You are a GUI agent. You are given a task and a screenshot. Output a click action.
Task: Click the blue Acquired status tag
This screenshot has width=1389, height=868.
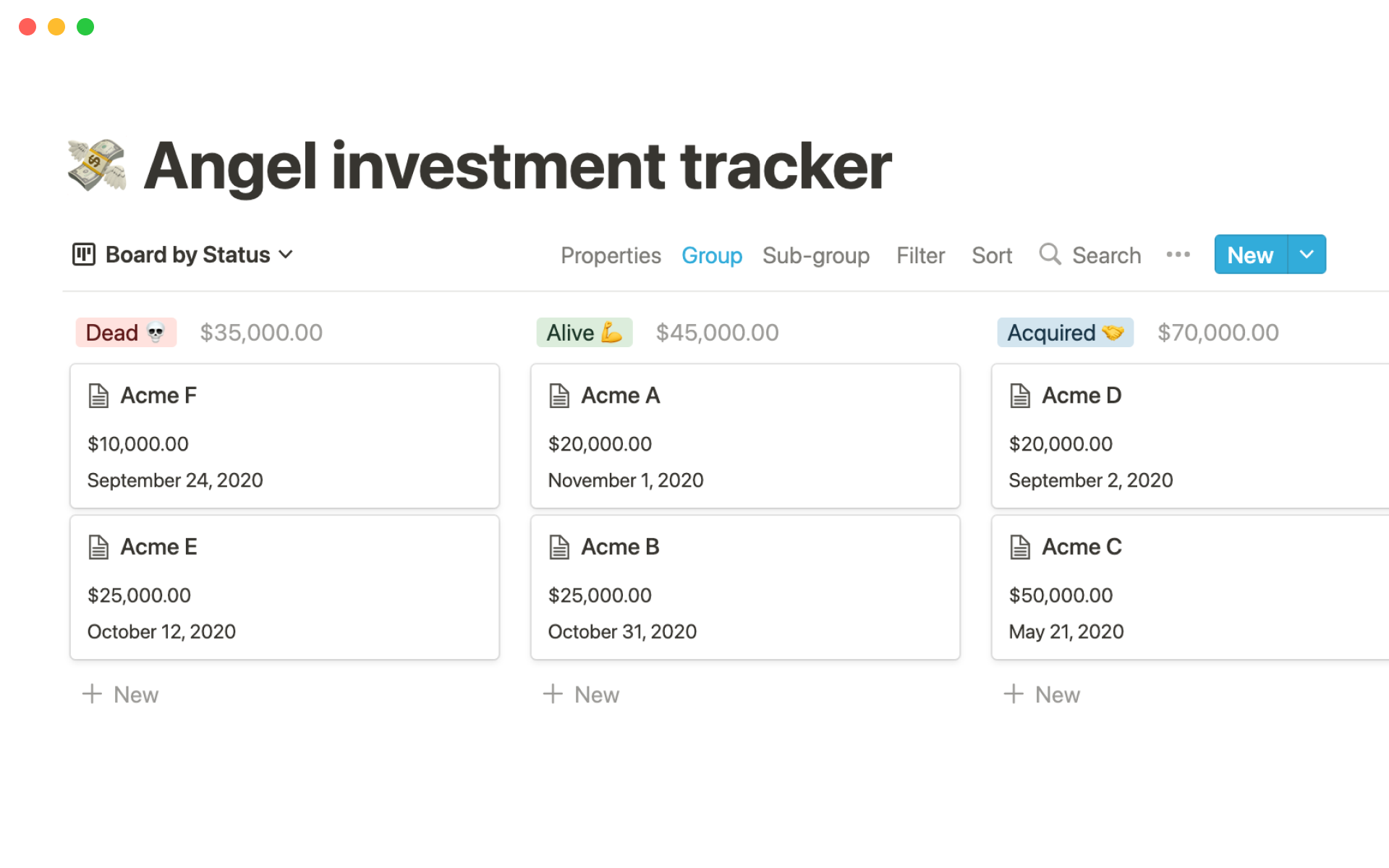[x=1065, y=333]
